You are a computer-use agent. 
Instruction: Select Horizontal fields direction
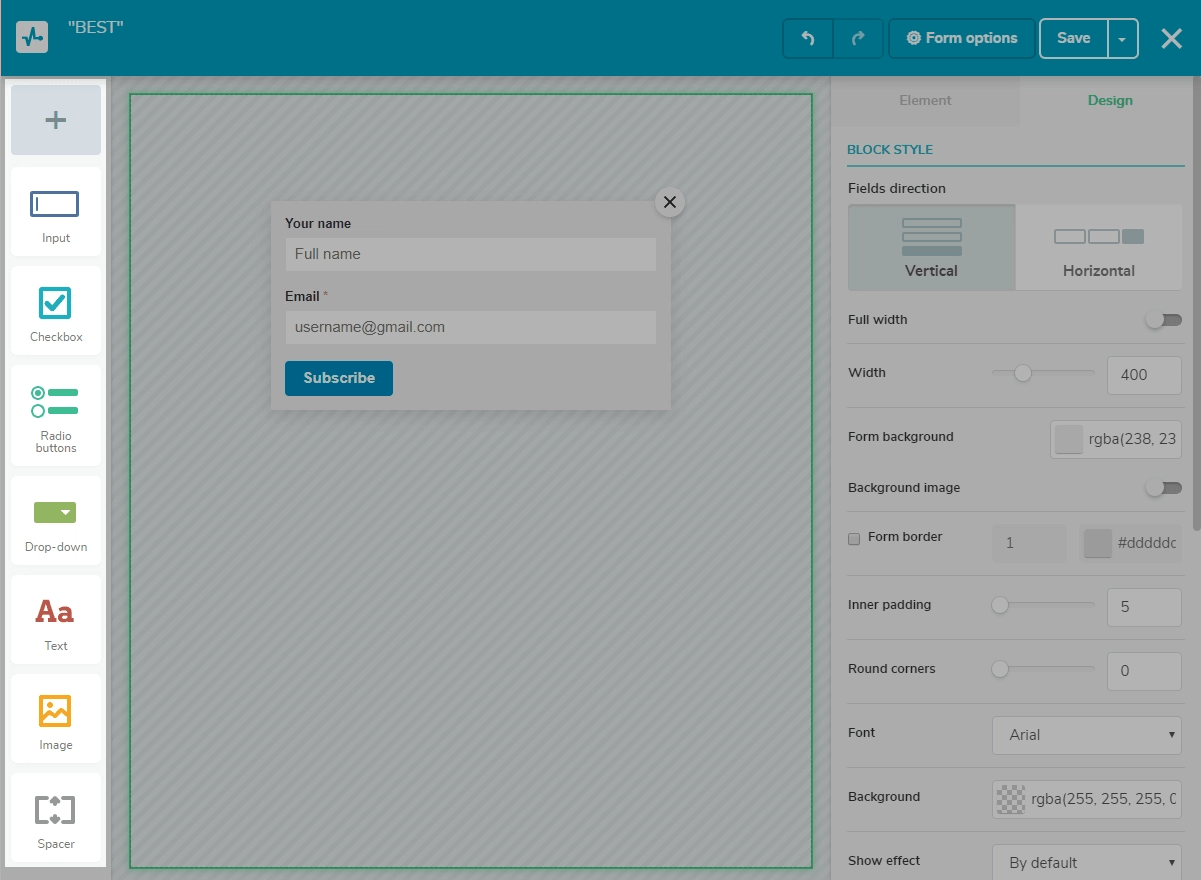(1098, 247)
